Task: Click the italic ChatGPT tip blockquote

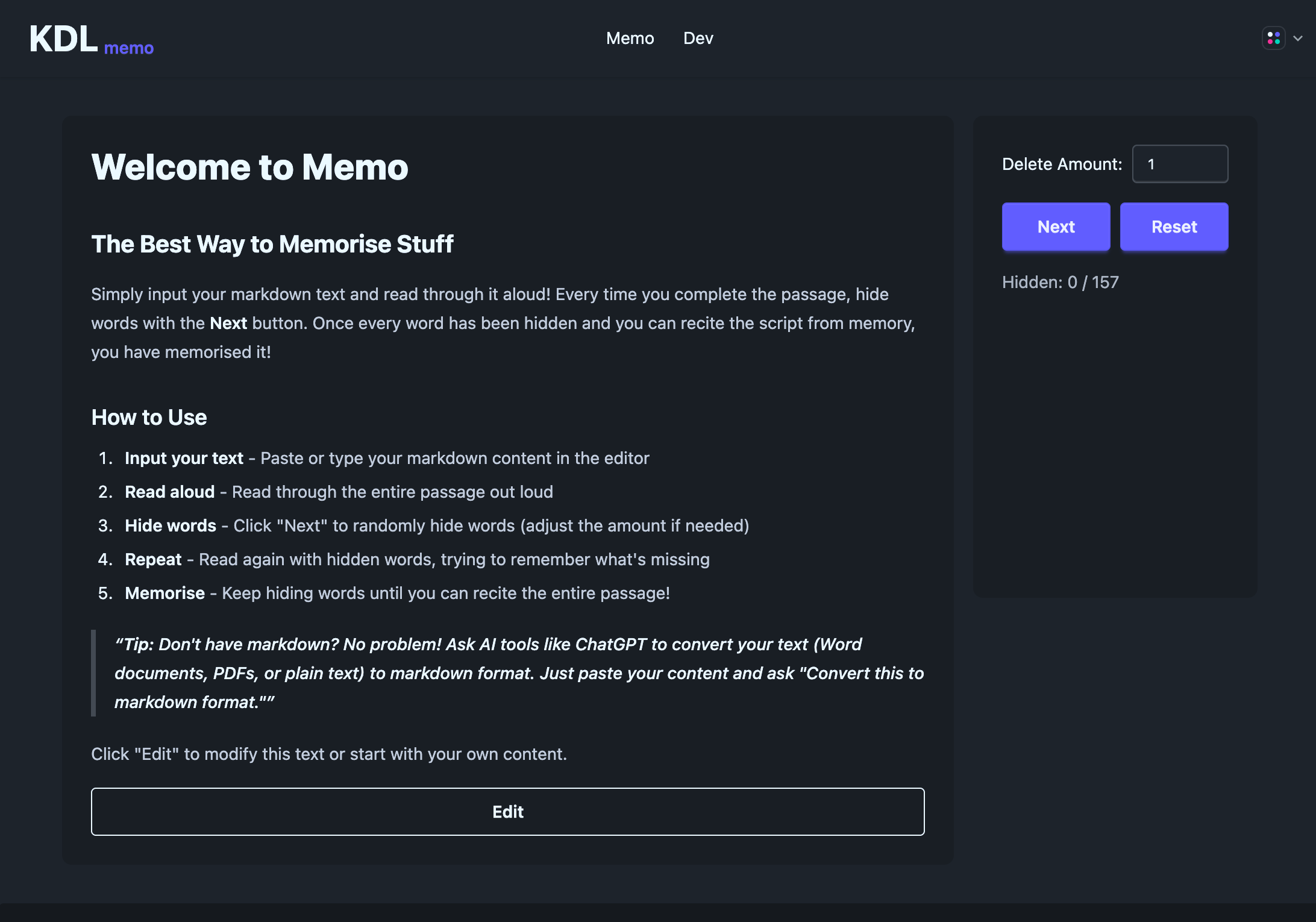Action: pyautogui.click(x=518, y=673)
